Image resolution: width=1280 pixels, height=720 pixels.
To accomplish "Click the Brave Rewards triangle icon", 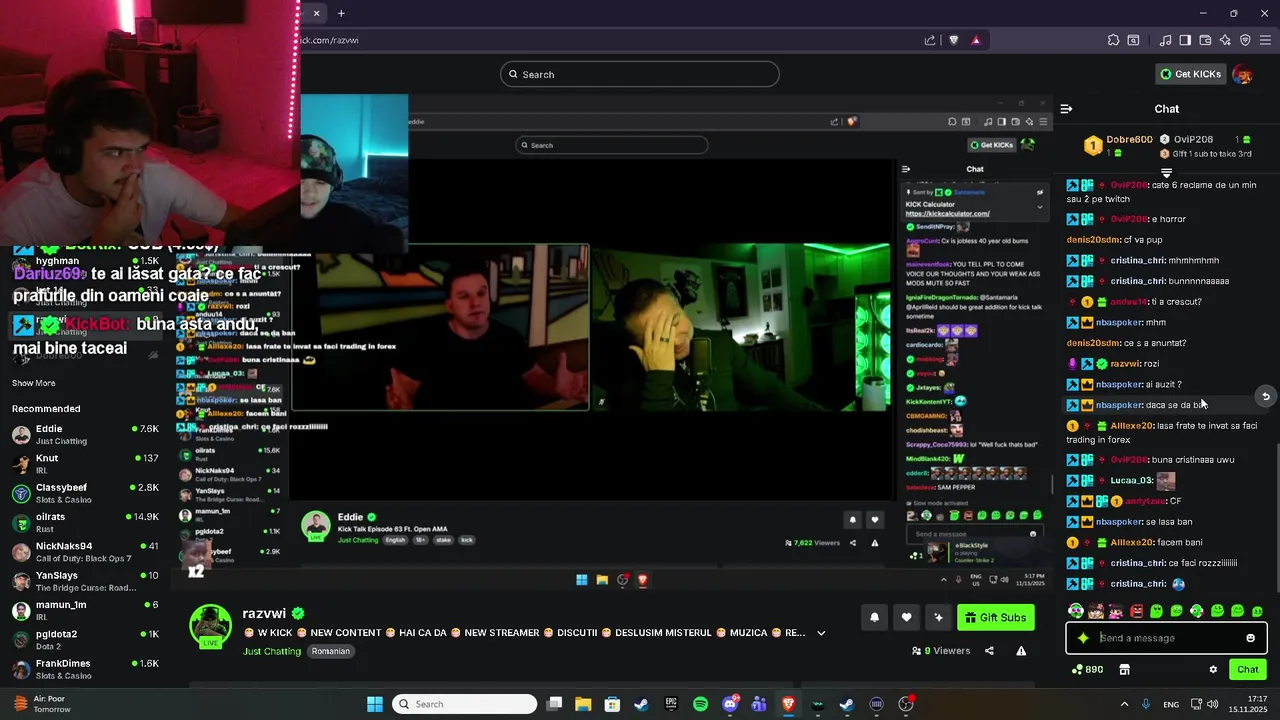I will click(x=976, y=40).
